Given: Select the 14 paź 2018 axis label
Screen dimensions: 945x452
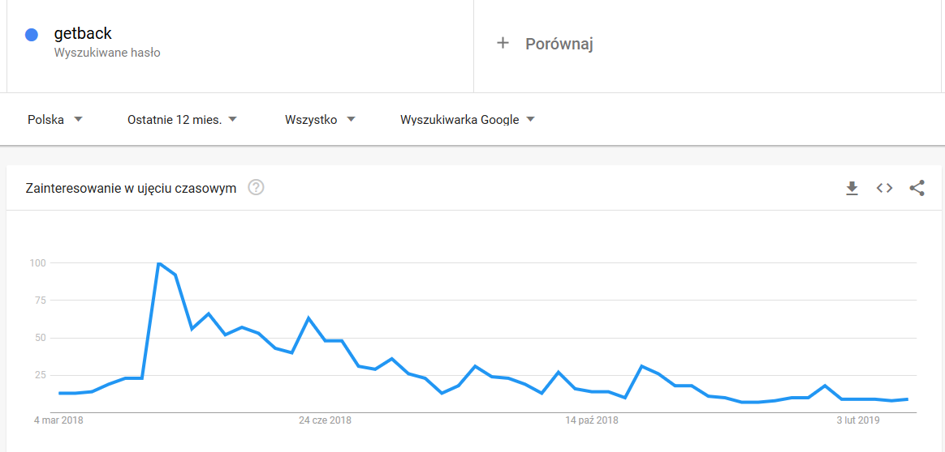Looking at the screenshot, I should point(592,420).
